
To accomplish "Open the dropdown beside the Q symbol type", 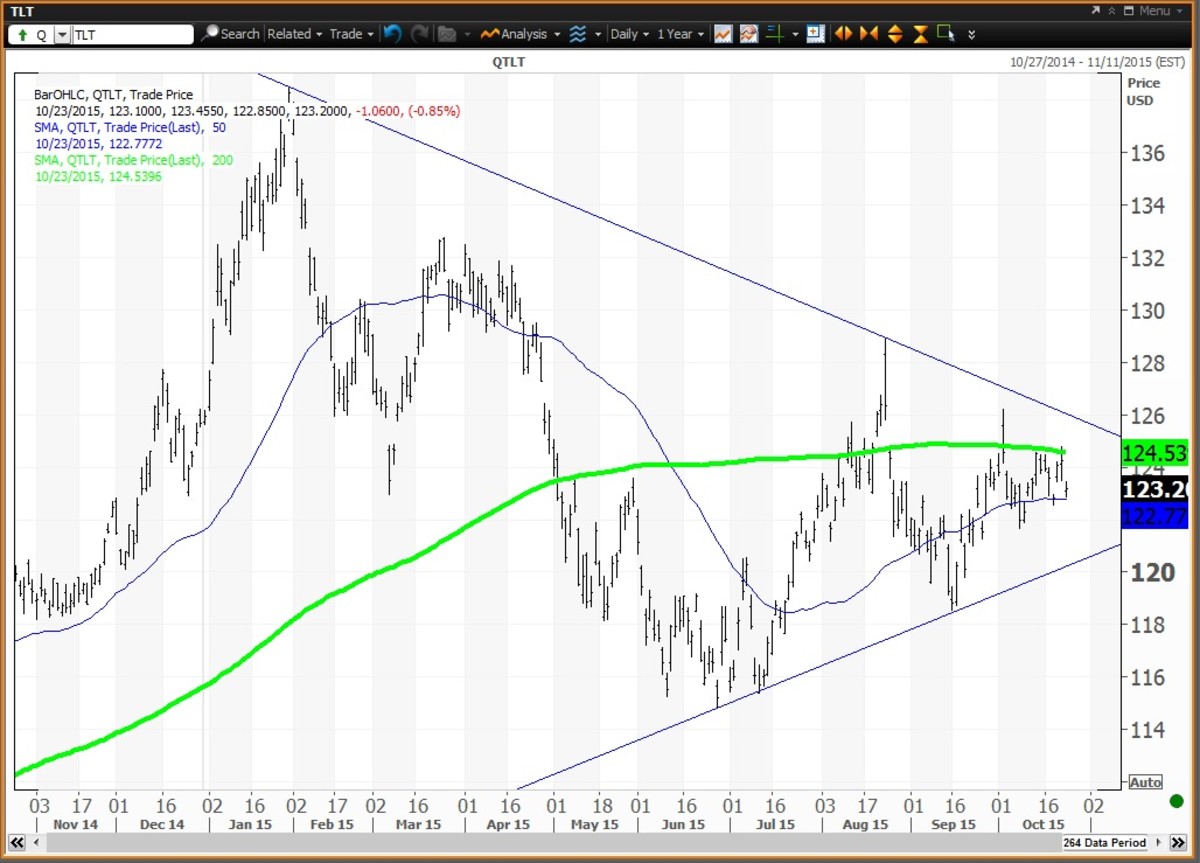I will click(x=61, y=34).
